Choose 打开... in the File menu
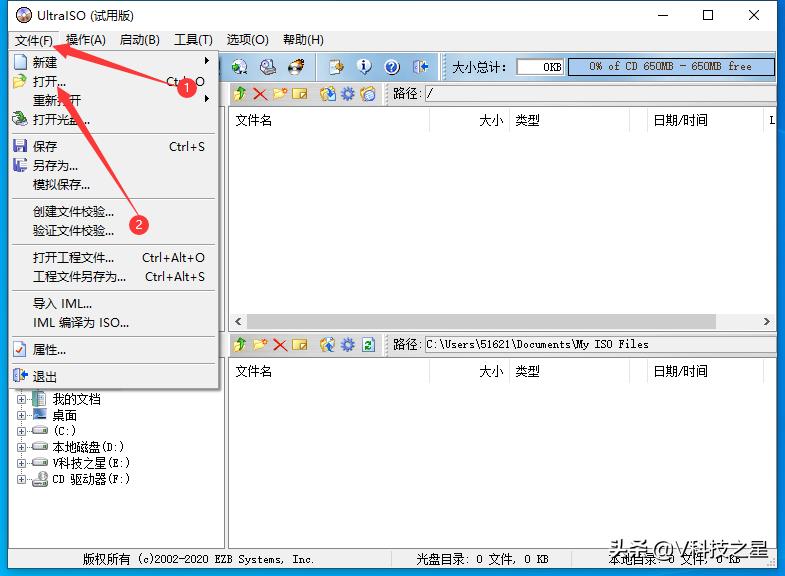 click(114, 81)
